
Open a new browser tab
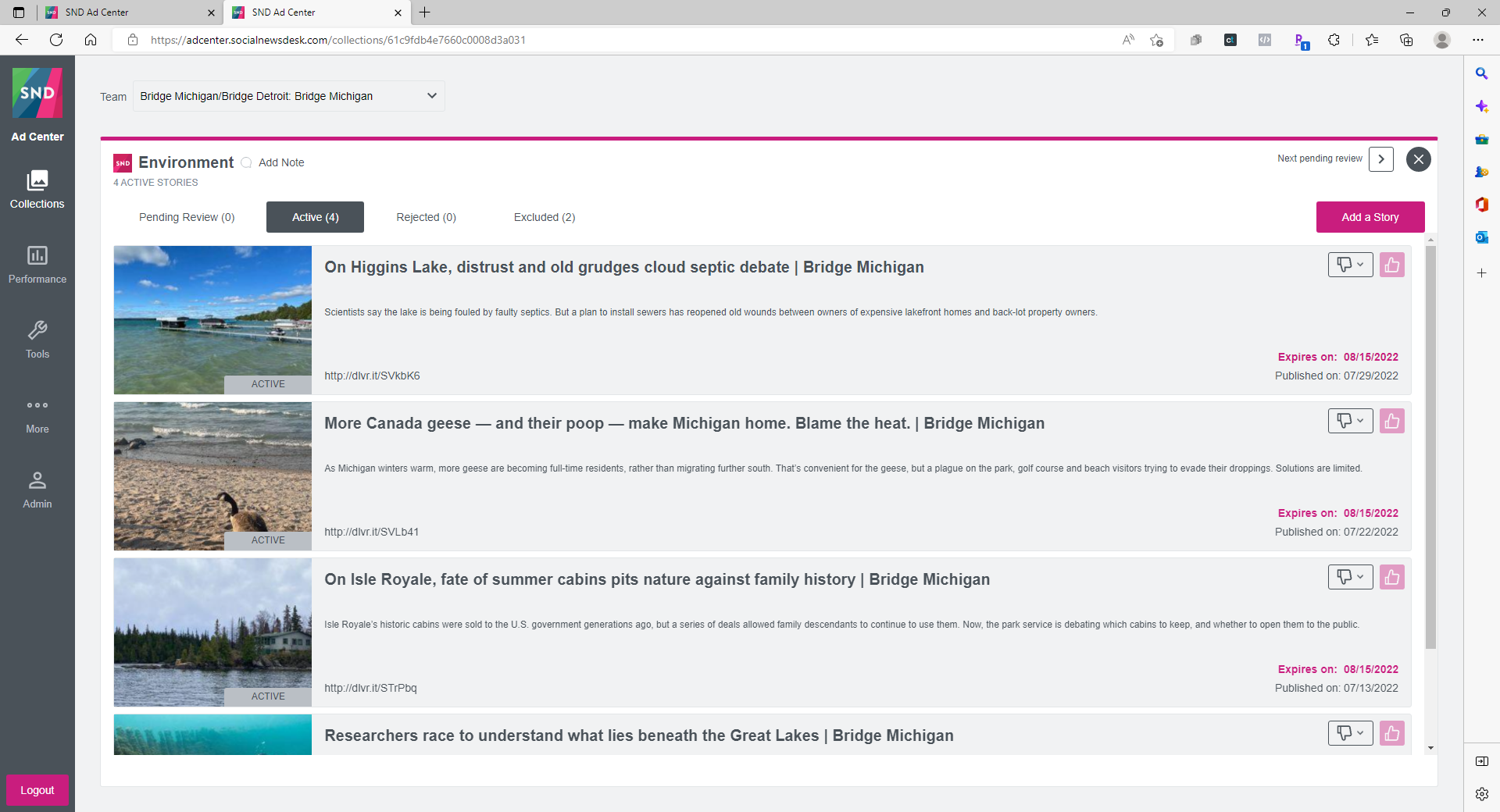pos(425,12)
